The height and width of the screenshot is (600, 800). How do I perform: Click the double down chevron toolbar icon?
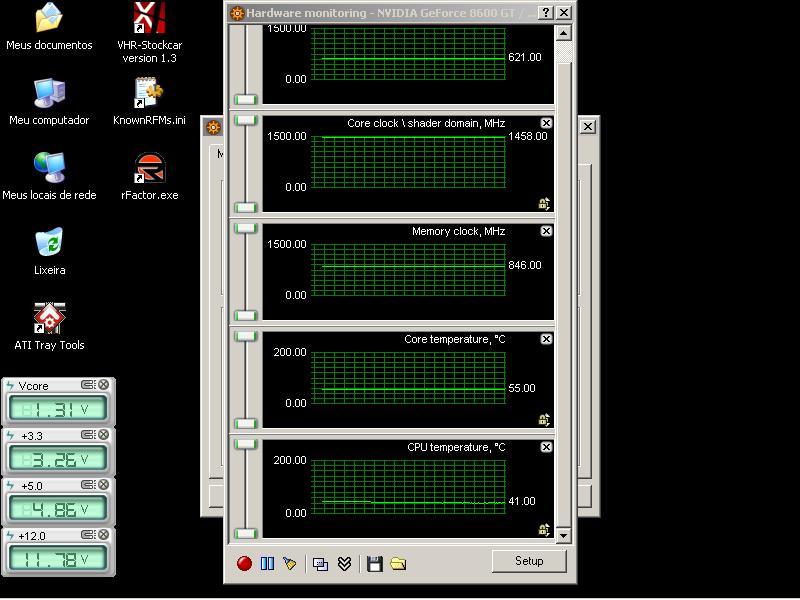click(345, 563)
